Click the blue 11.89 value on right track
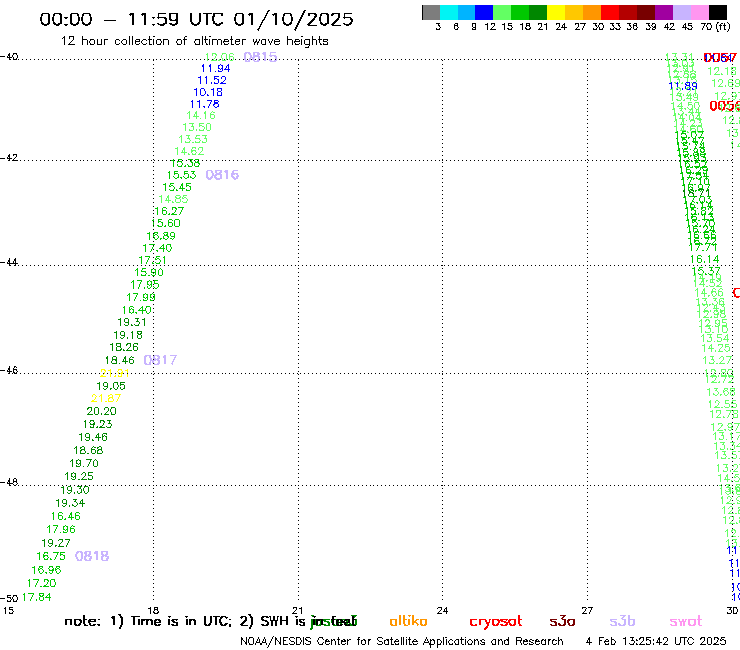 click(x=683, y=86)
